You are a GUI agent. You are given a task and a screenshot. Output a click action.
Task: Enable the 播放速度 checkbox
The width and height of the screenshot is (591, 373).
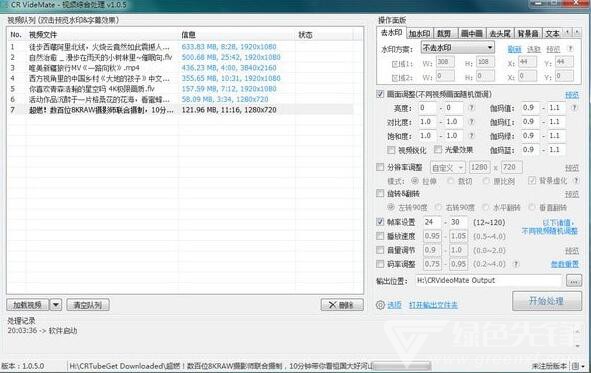380,236
